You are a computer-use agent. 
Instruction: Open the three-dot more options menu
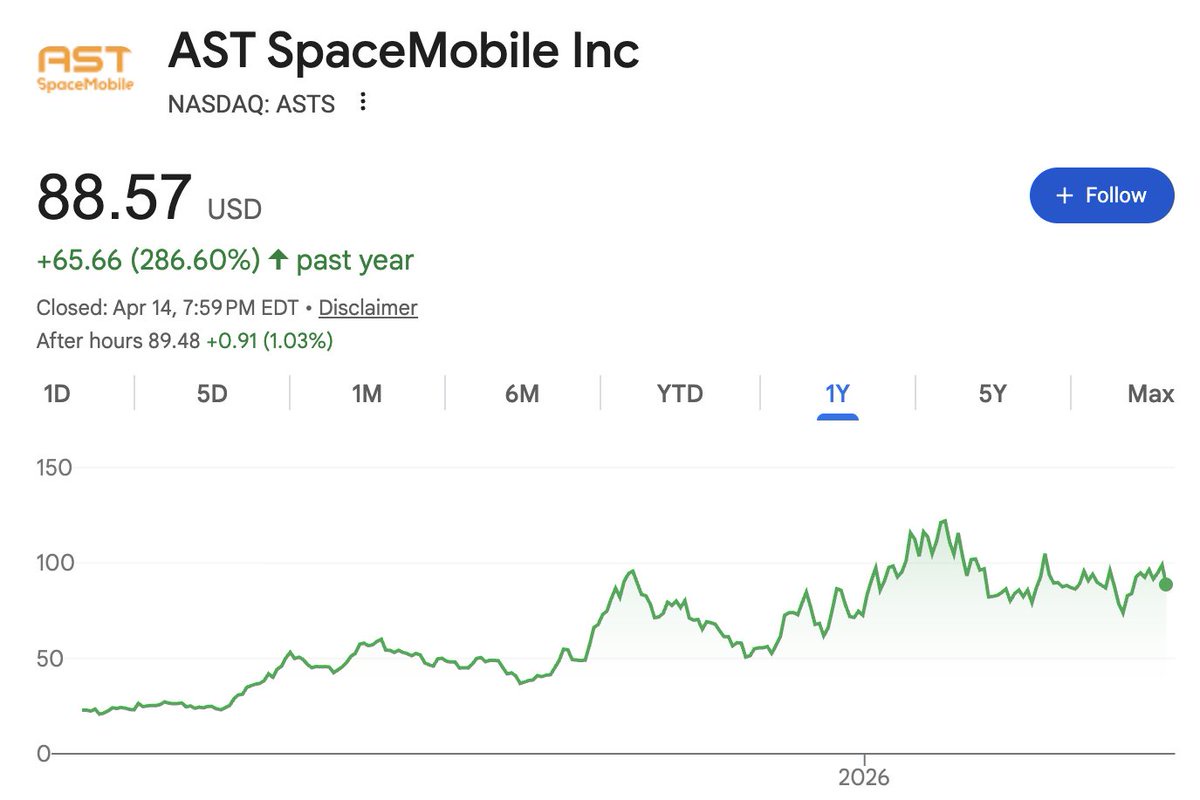point(363,102)
